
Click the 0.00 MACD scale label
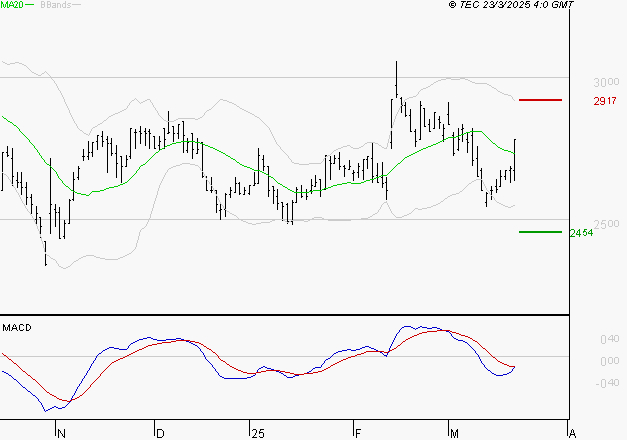pos(609,361)
